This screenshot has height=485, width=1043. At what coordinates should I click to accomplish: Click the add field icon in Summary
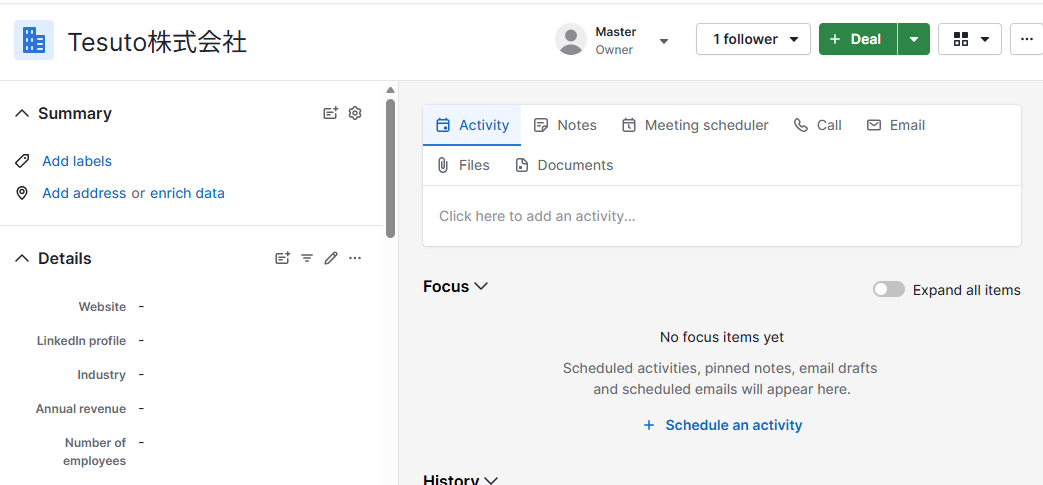[331, 113]
